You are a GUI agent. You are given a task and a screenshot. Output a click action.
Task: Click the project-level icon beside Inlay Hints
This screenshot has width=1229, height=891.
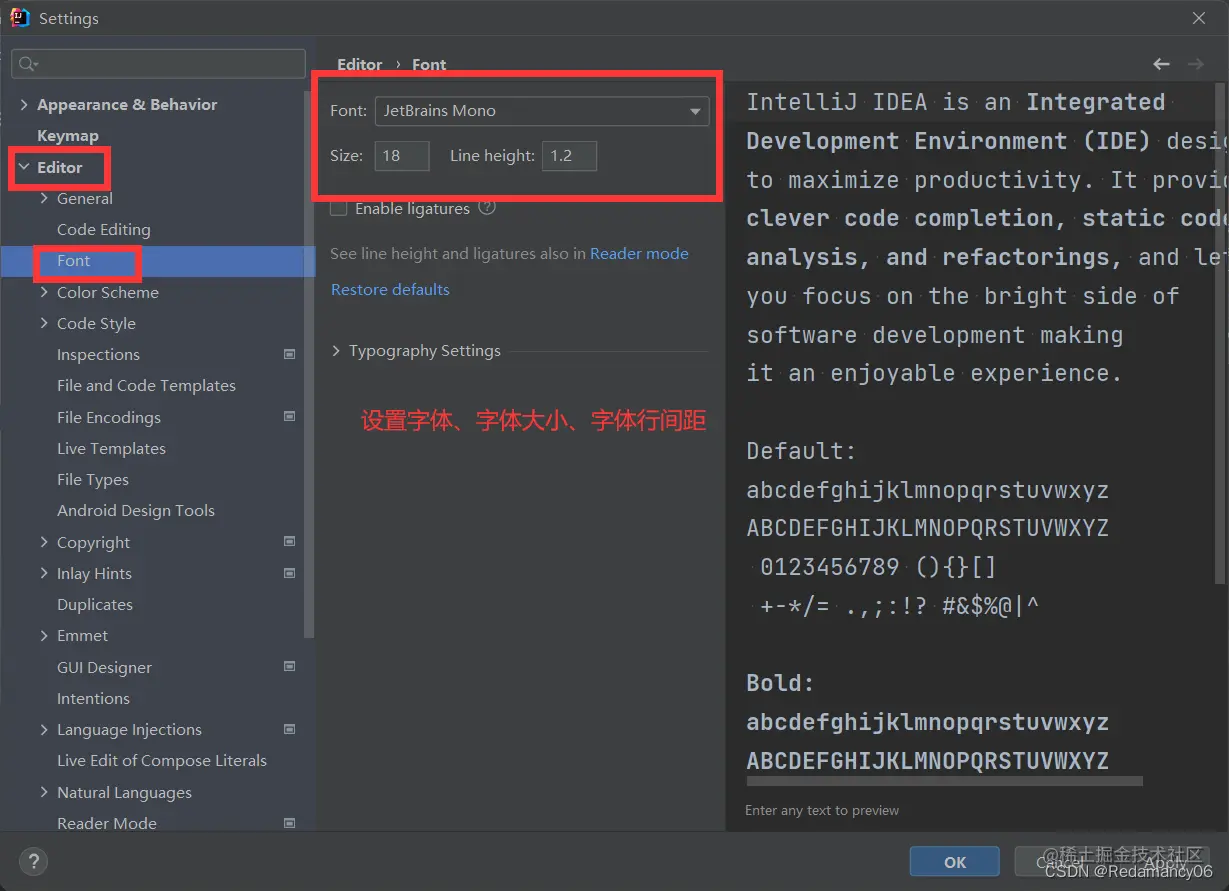pyautogui.click(x=290, y=573)
